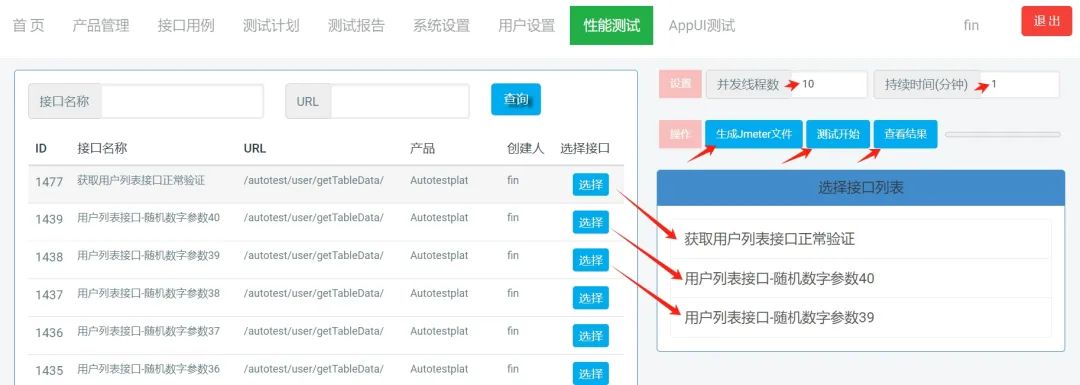1080x385 pixels.
Task: Click the URL column header
Action: (x=255, y=148)
